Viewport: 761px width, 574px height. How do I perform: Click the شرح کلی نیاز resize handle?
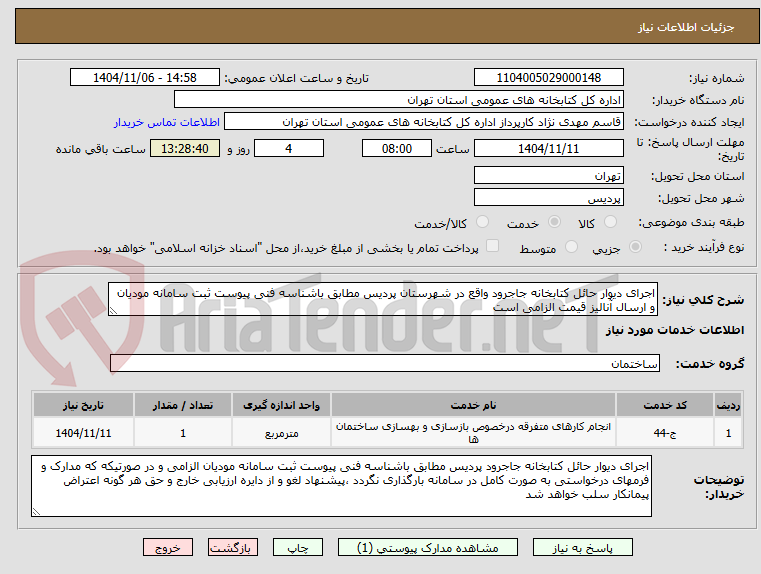coord(113,311)
